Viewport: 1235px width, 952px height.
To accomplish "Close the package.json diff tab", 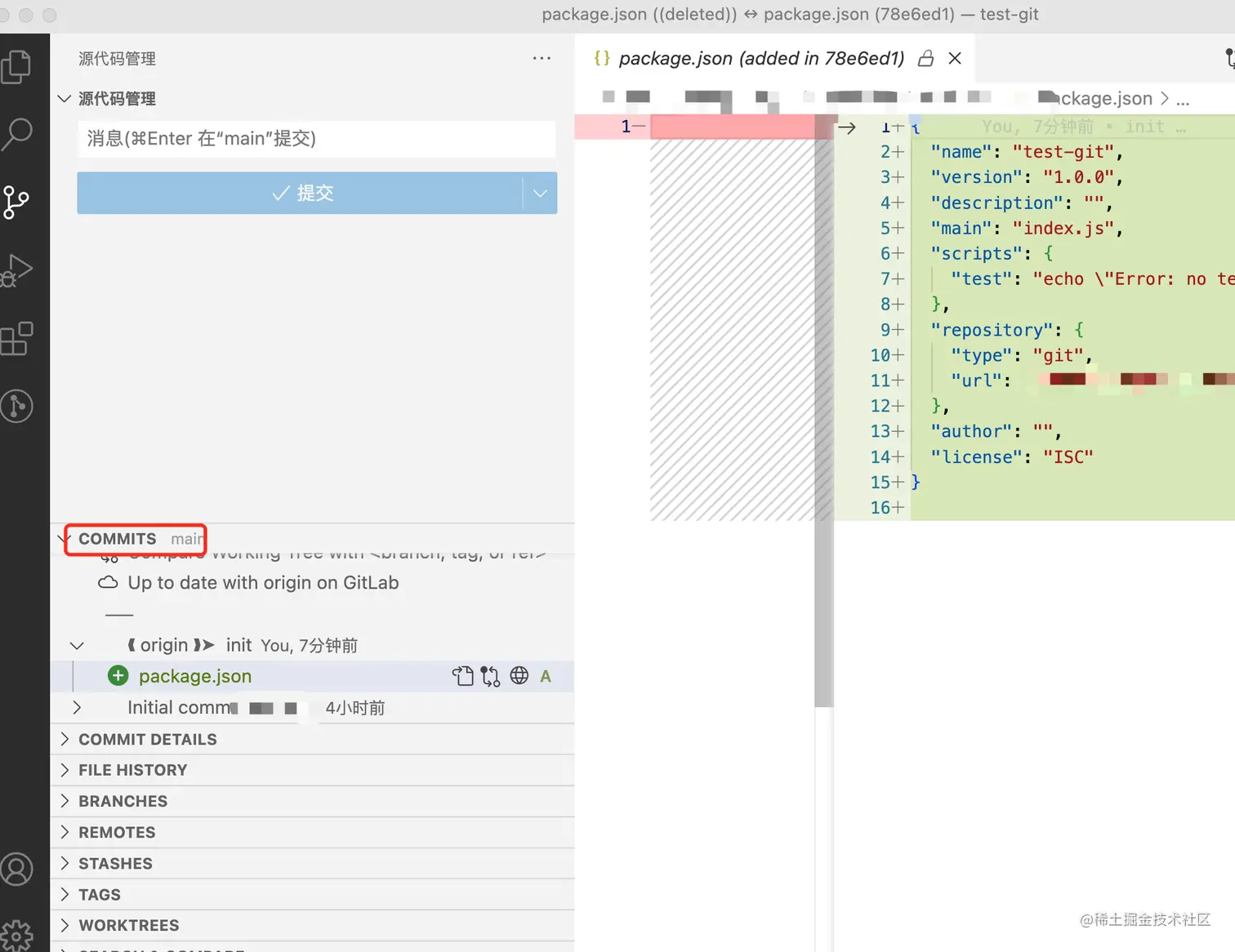I will click(x=955, y=58).
